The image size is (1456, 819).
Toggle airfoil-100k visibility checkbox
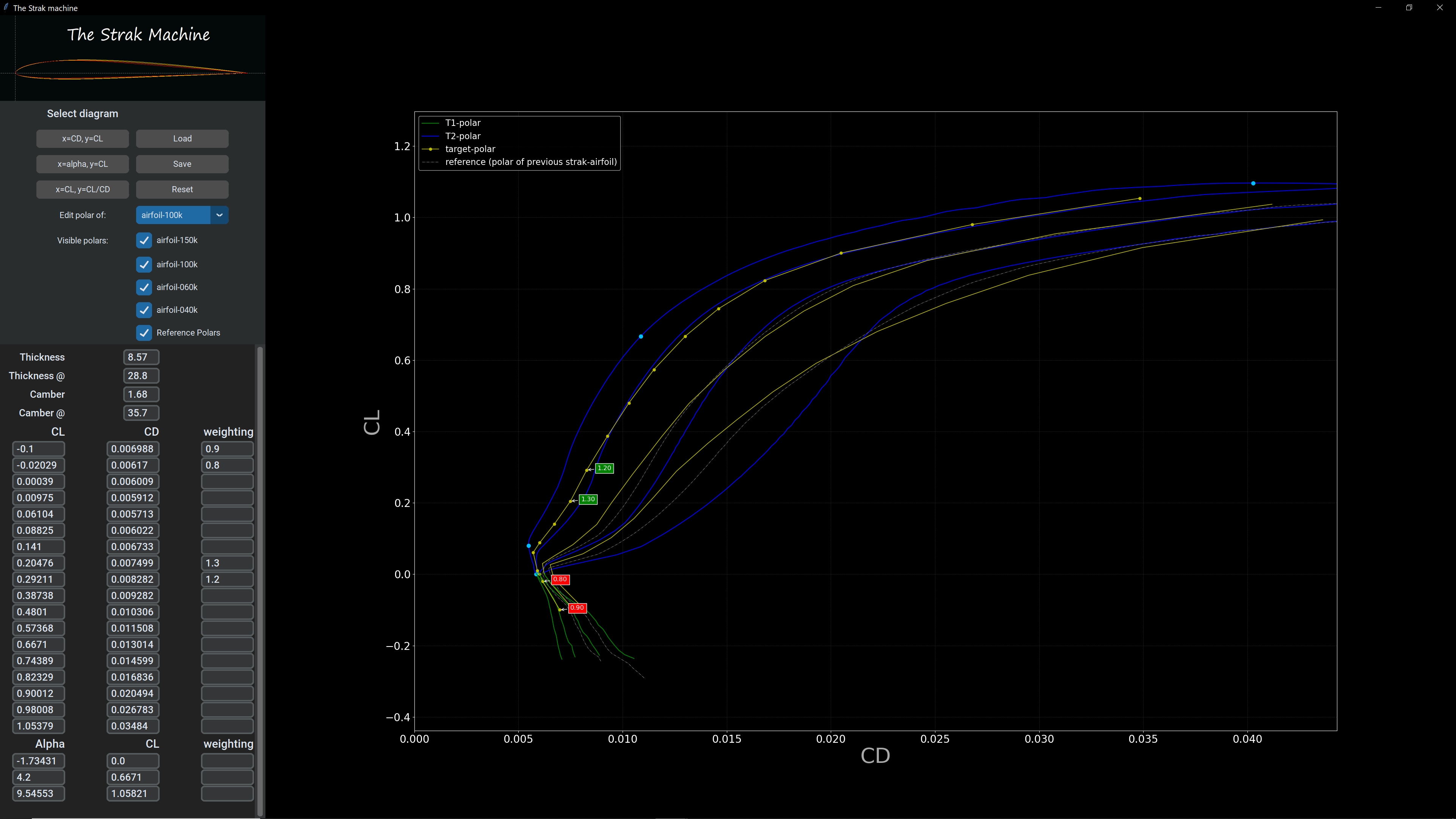pos(144,265)
